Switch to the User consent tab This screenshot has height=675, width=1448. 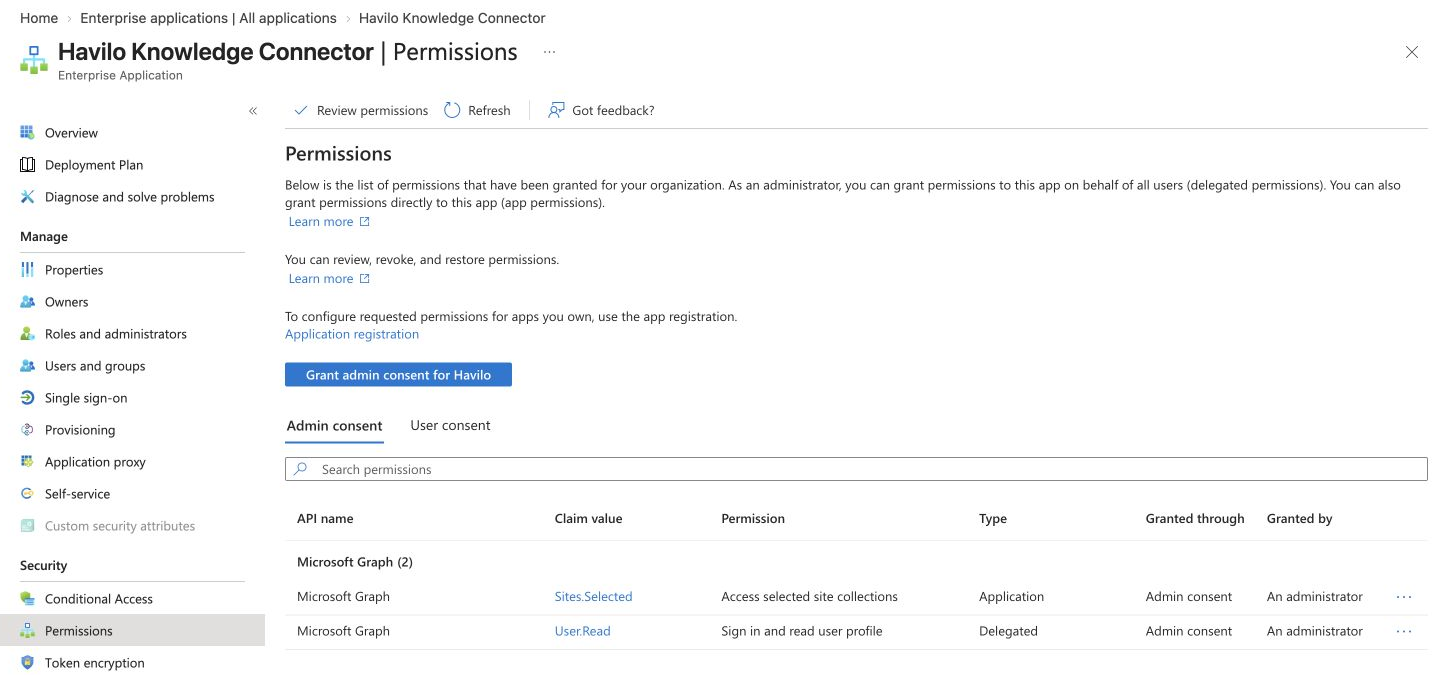(450, 426)
